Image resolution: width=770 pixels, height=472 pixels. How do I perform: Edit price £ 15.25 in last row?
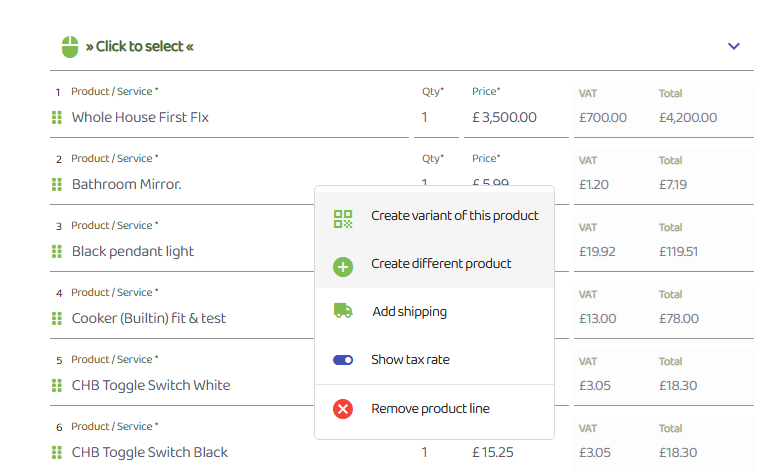coord(516,452)
